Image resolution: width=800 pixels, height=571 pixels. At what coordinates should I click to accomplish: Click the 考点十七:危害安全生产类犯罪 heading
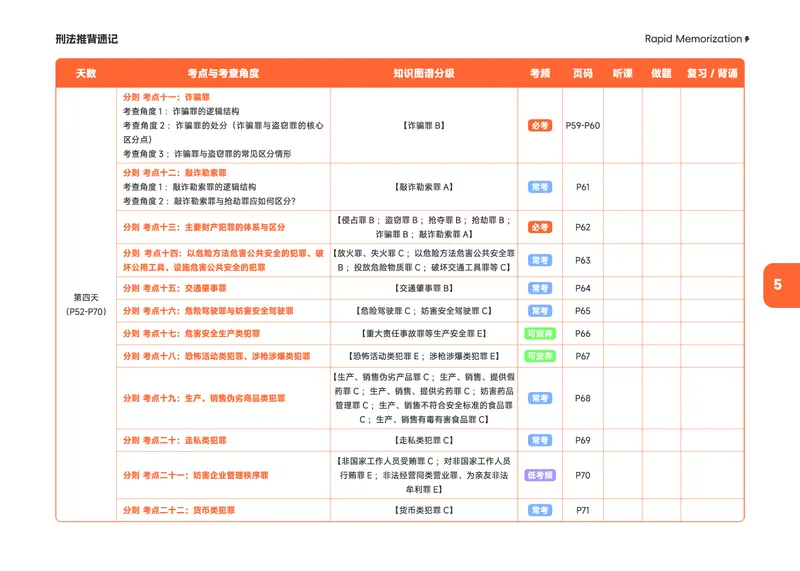(x=191, y=334)
